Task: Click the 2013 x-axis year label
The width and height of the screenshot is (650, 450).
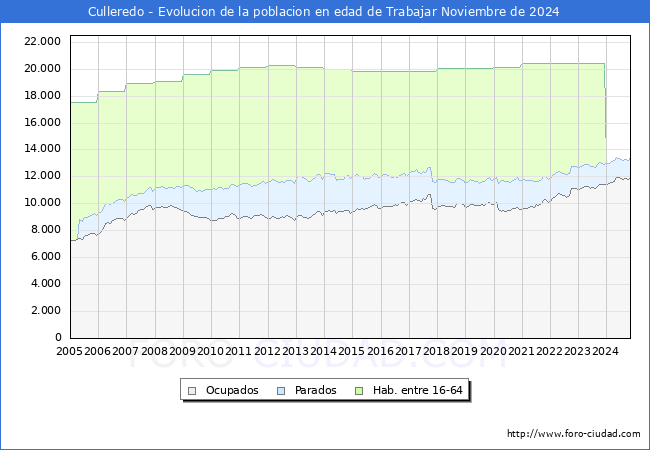Action: tap(296, 351)
